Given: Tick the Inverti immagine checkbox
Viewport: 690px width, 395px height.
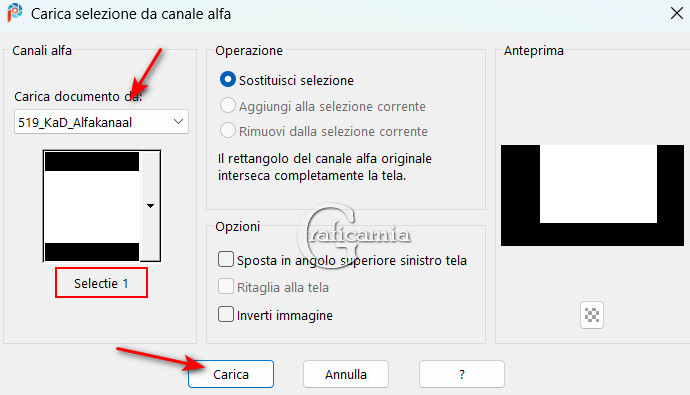Looking at the screenshot, I should click(226, 315).
